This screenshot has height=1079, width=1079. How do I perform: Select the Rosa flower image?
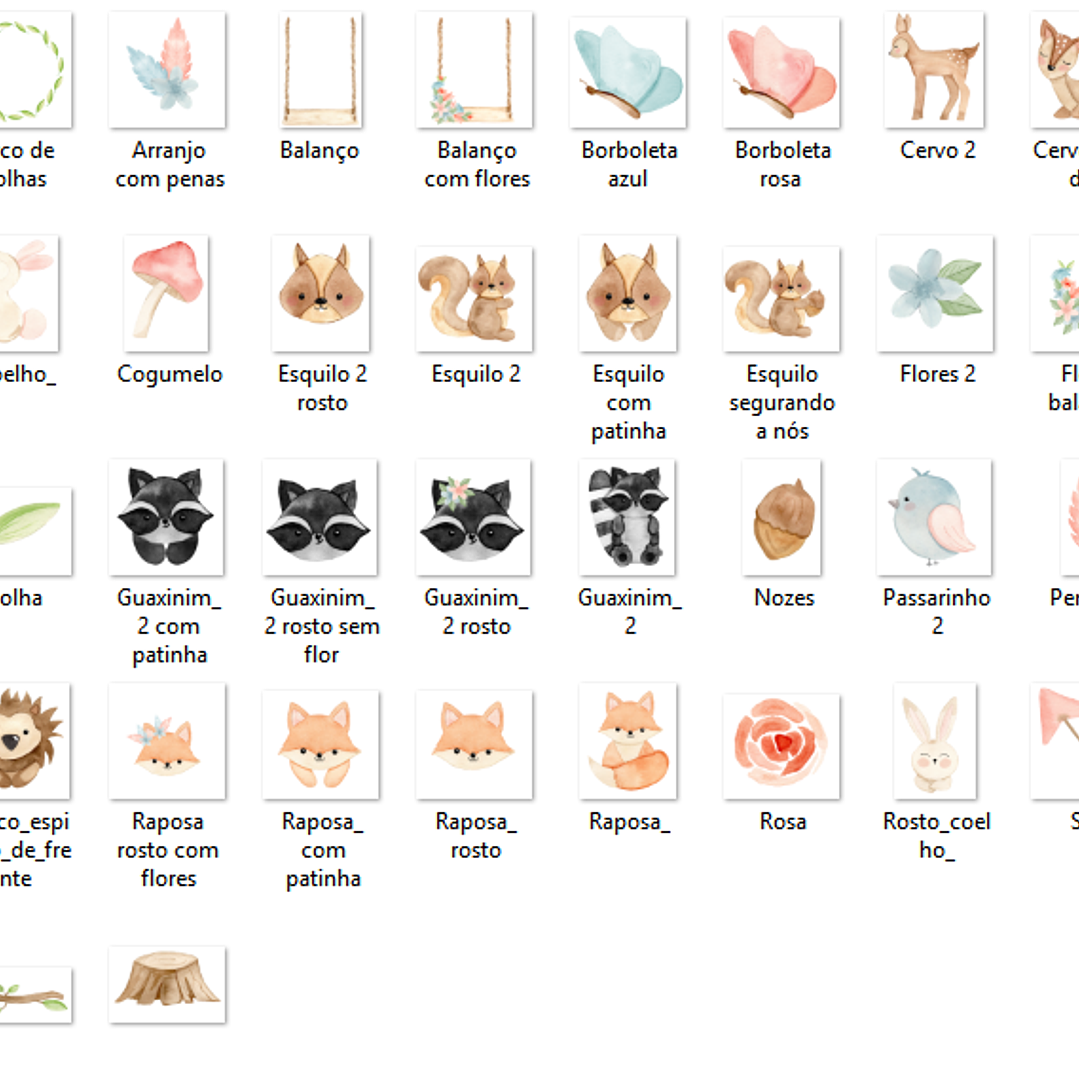[781, 746]
